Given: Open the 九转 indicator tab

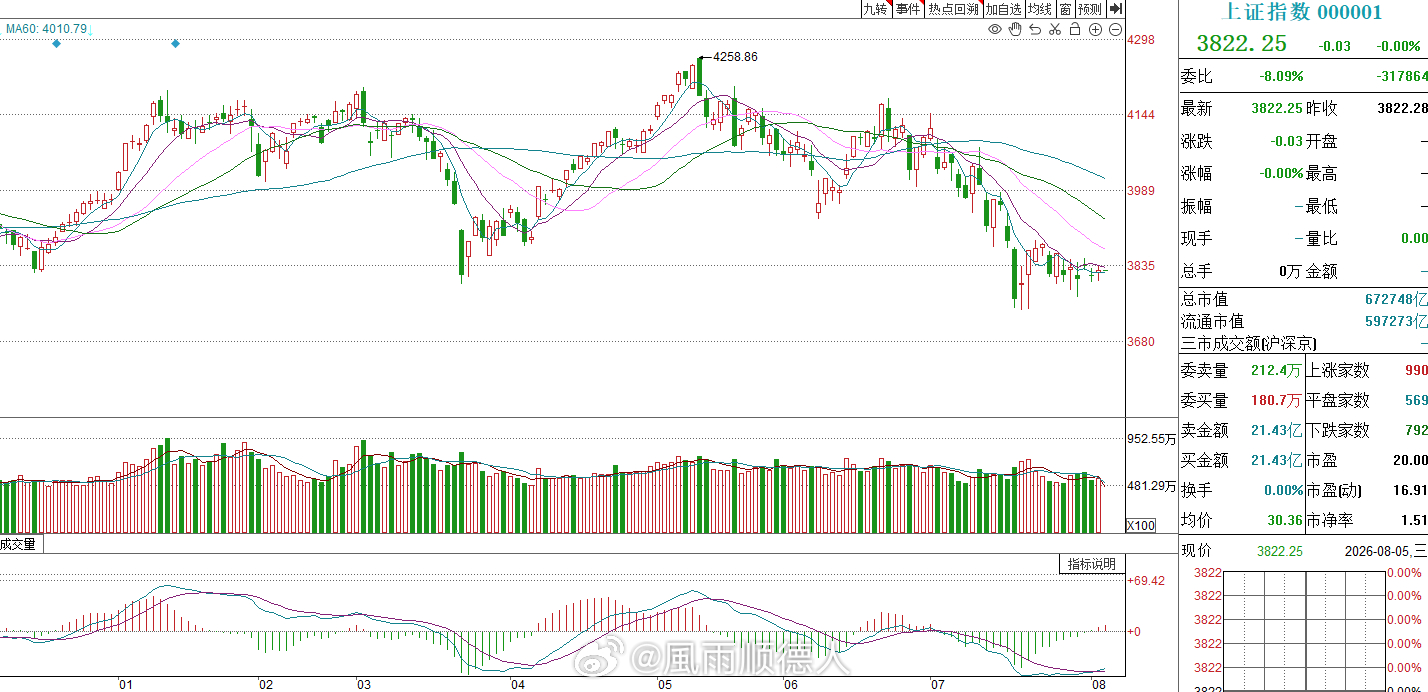Looking at the screenshot, I should tap(875, 9).
